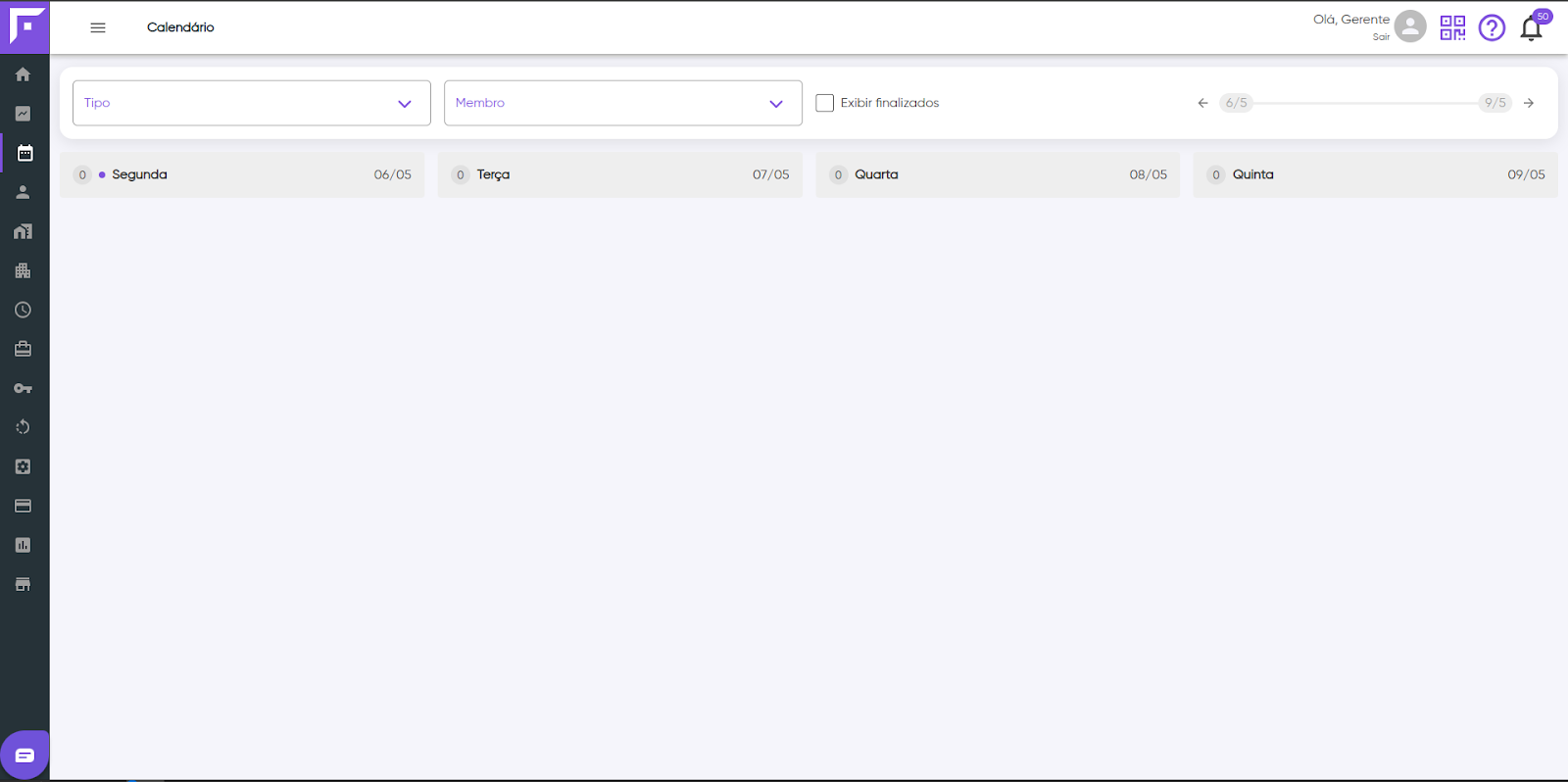The image size is (1568, 782).
Task: Open the trend chart sidebar icon
Action: coord(24,114)
